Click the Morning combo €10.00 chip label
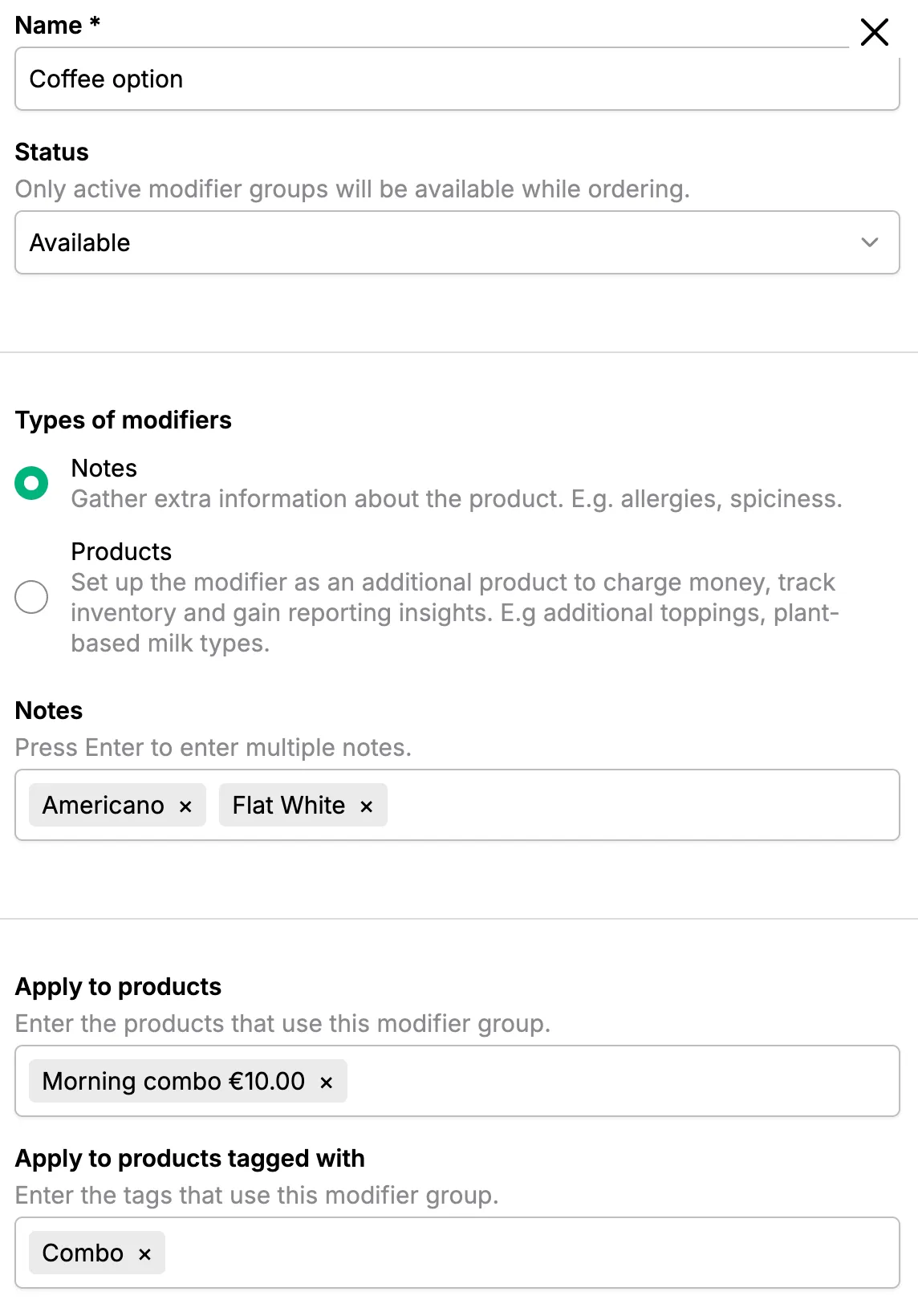The image size is (918, 1316). point(173,1081)
